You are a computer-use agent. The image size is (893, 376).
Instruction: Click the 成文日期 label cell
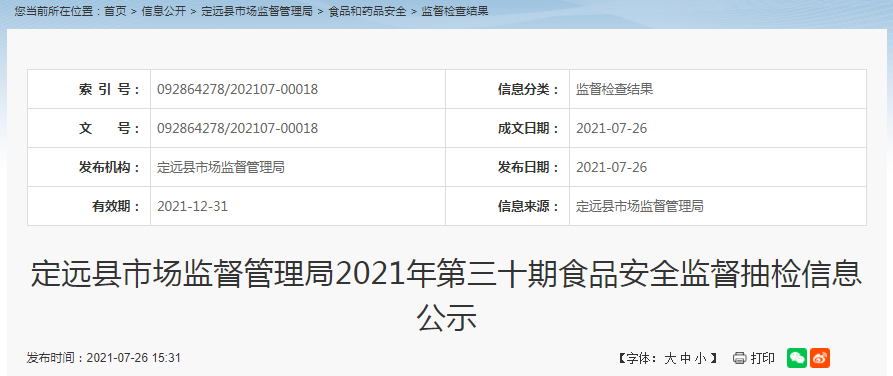(x=507, y=128)
